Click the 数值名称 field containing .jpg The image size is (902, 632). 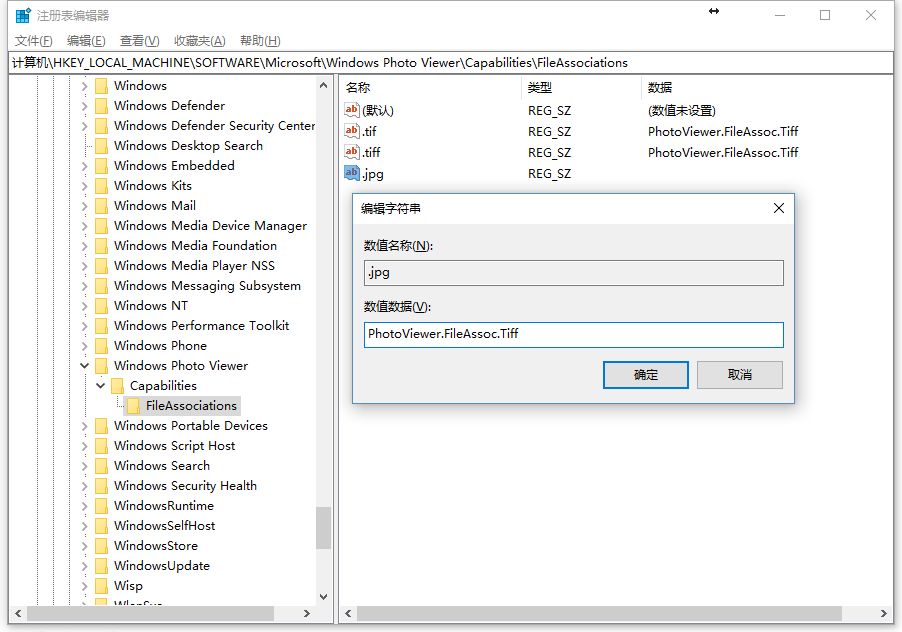(574, 273)
